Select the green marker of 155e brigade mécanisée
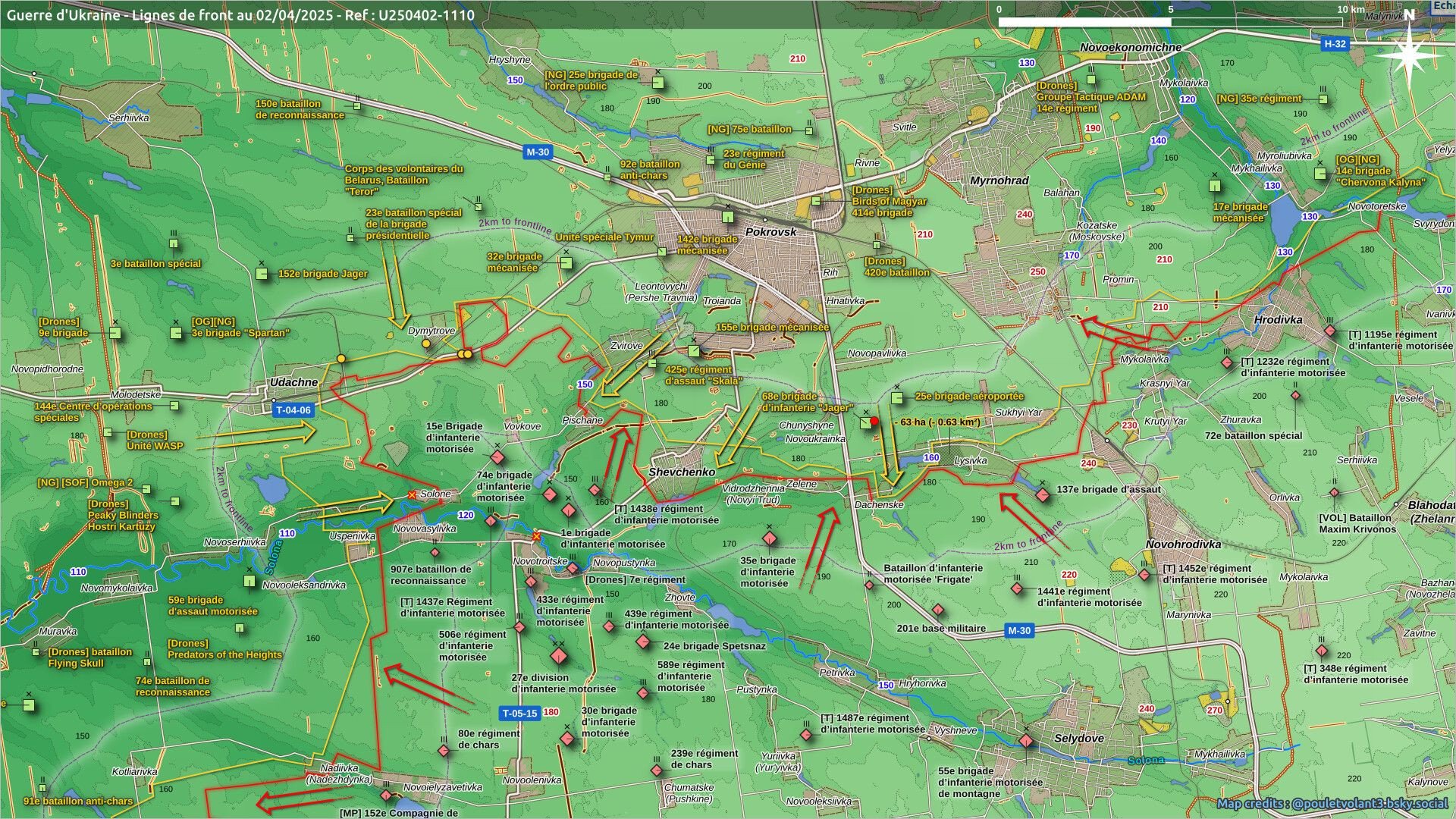This screenshot has height=819, width=1456. 694,351
